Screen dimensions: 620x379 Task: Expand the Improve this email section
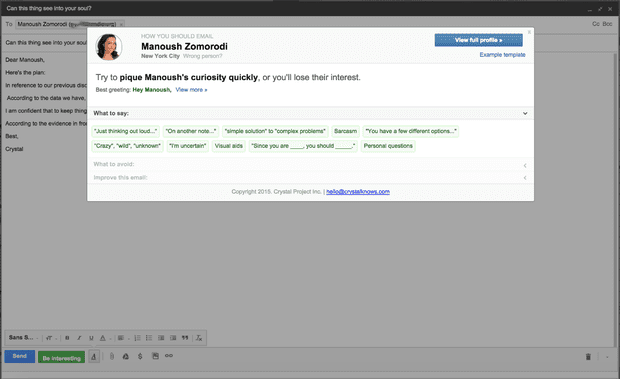[x=310, y=177]
